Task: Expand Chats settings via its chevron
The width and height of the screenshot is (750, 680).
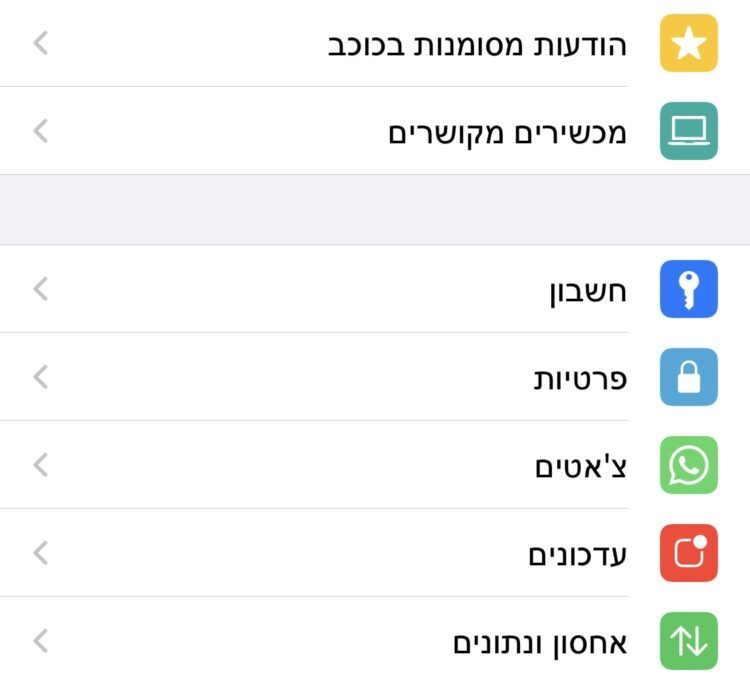Action: pyautogui.click(x=41, y=465)
